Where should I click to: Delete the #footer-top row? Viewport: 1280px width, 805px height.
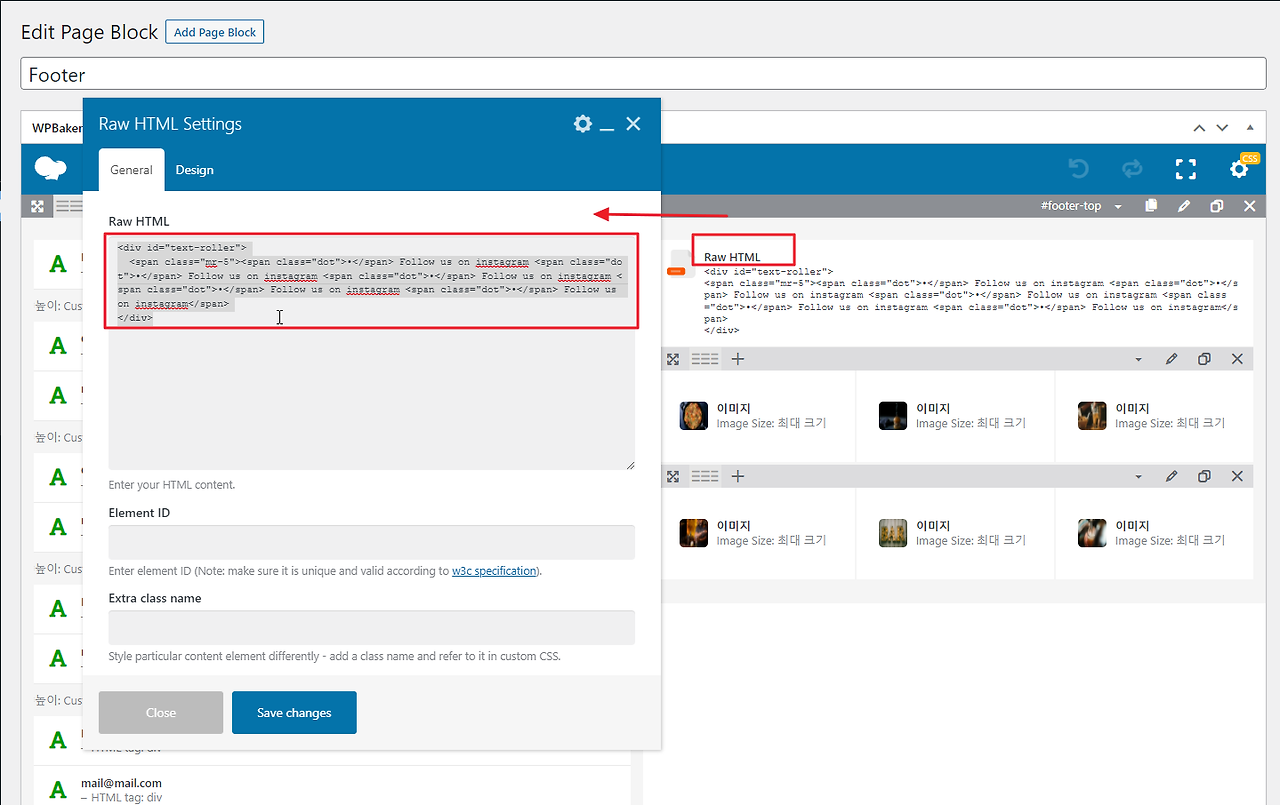pos(1249,206)
